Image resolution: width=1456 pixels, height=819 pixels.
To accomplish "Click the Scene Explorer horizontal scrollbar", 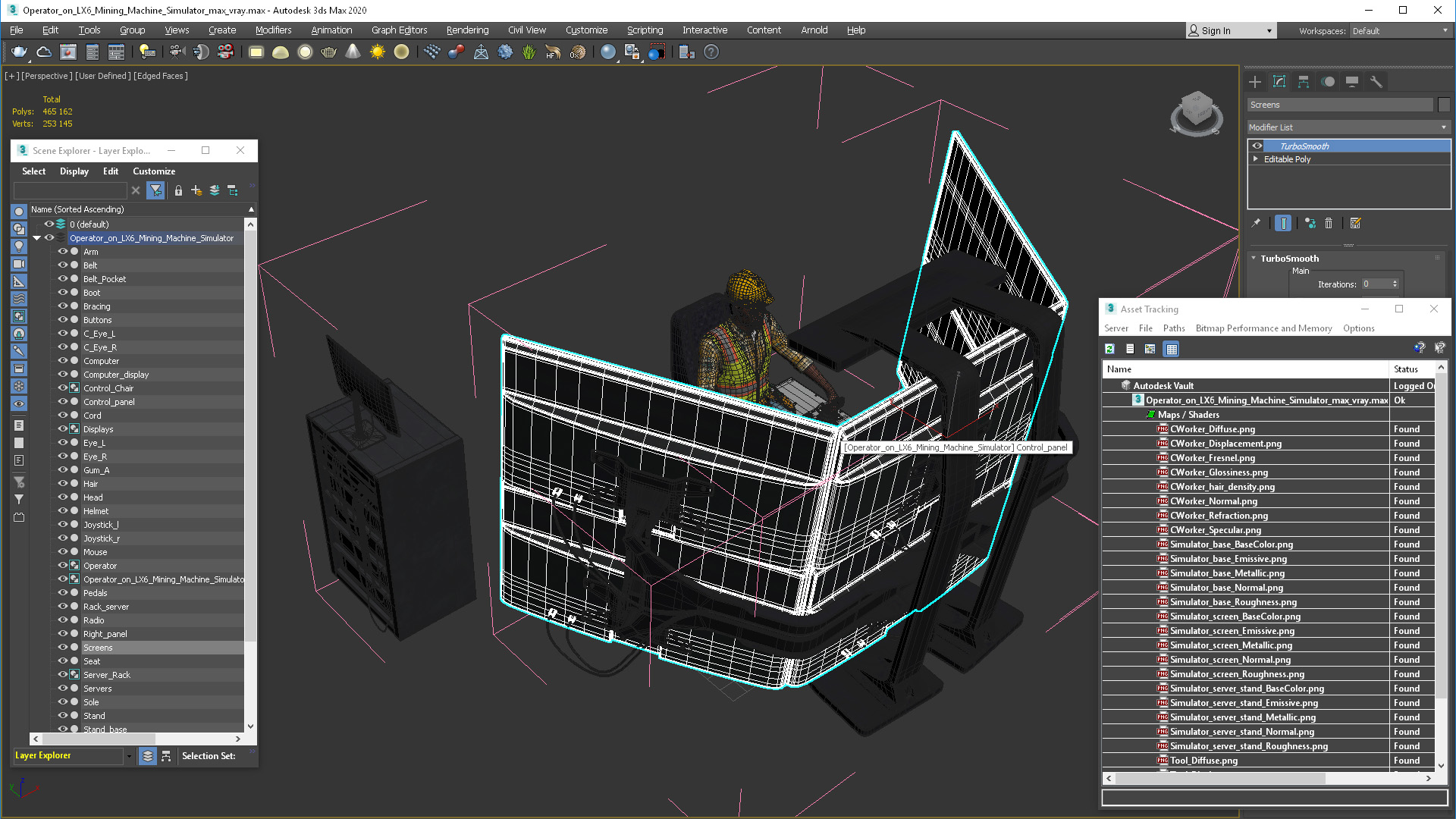I will [x=99, y=739].
